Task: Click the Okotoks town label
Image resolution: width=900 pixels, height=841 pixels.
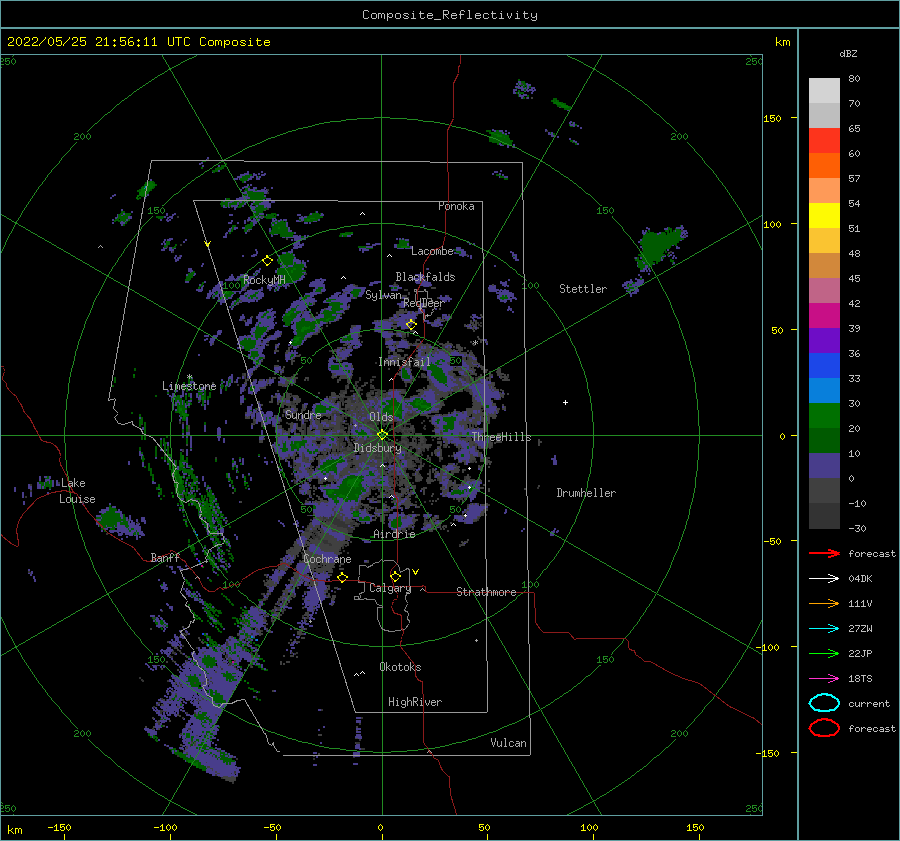Action: (x=400, y=667)
